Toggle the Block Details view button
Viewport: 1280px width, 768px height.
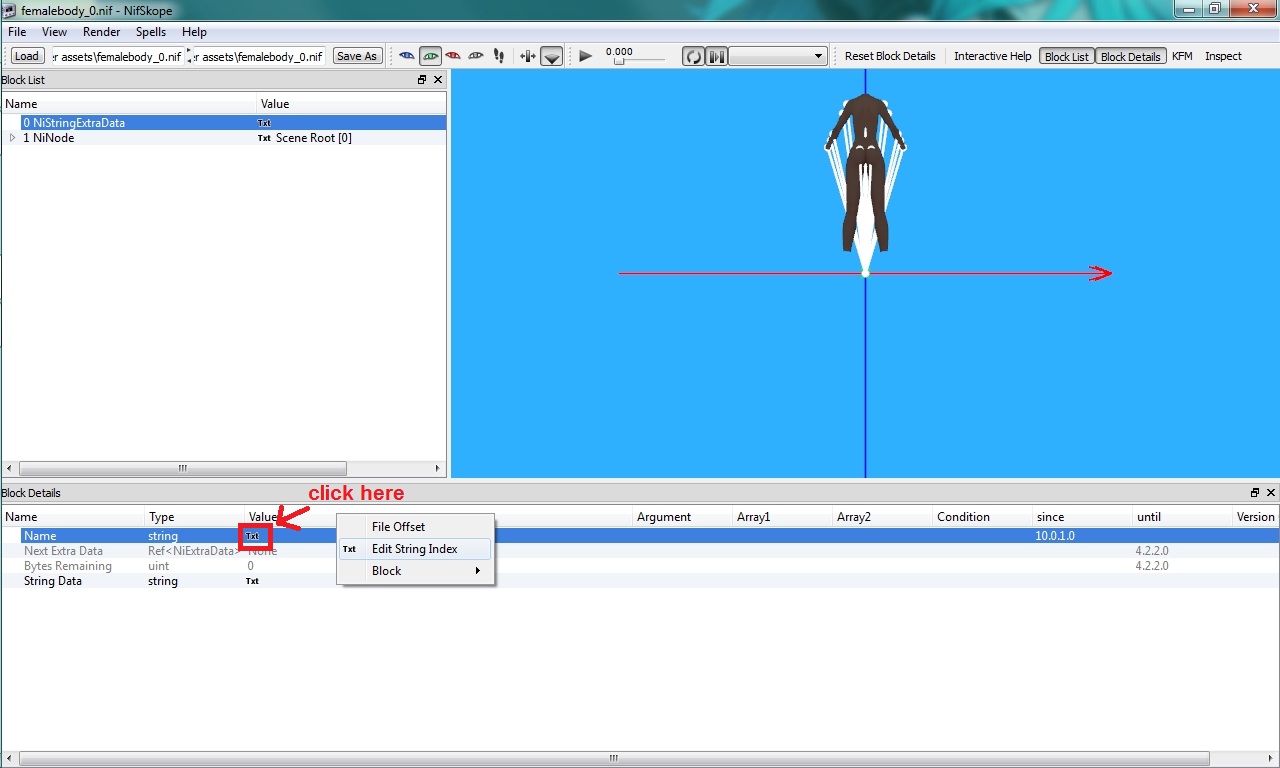[1130, 57]
